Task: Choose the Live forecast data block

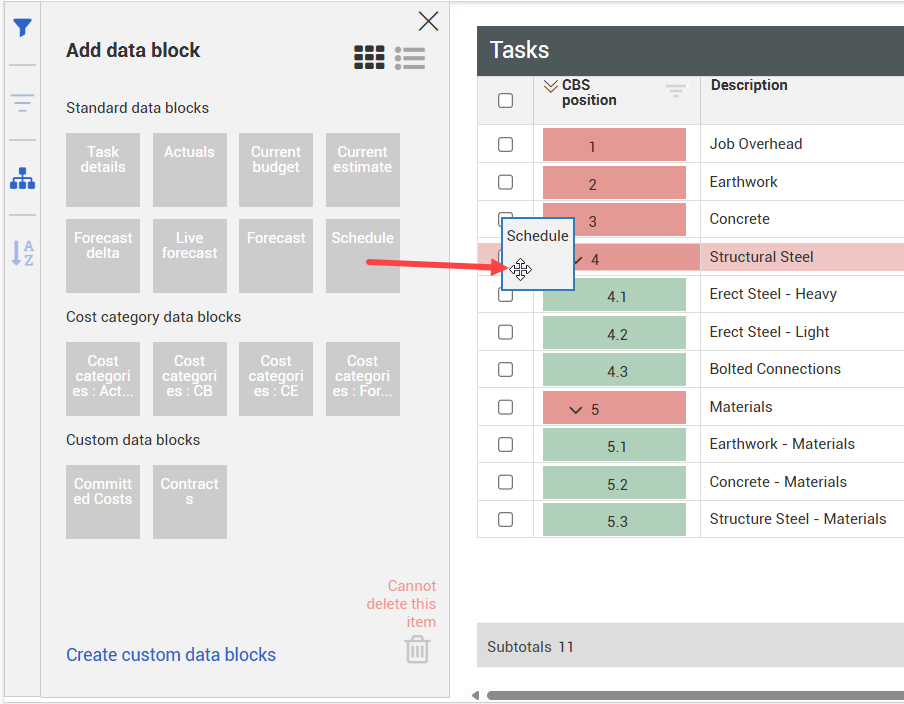Action: [x=190, y=256]
